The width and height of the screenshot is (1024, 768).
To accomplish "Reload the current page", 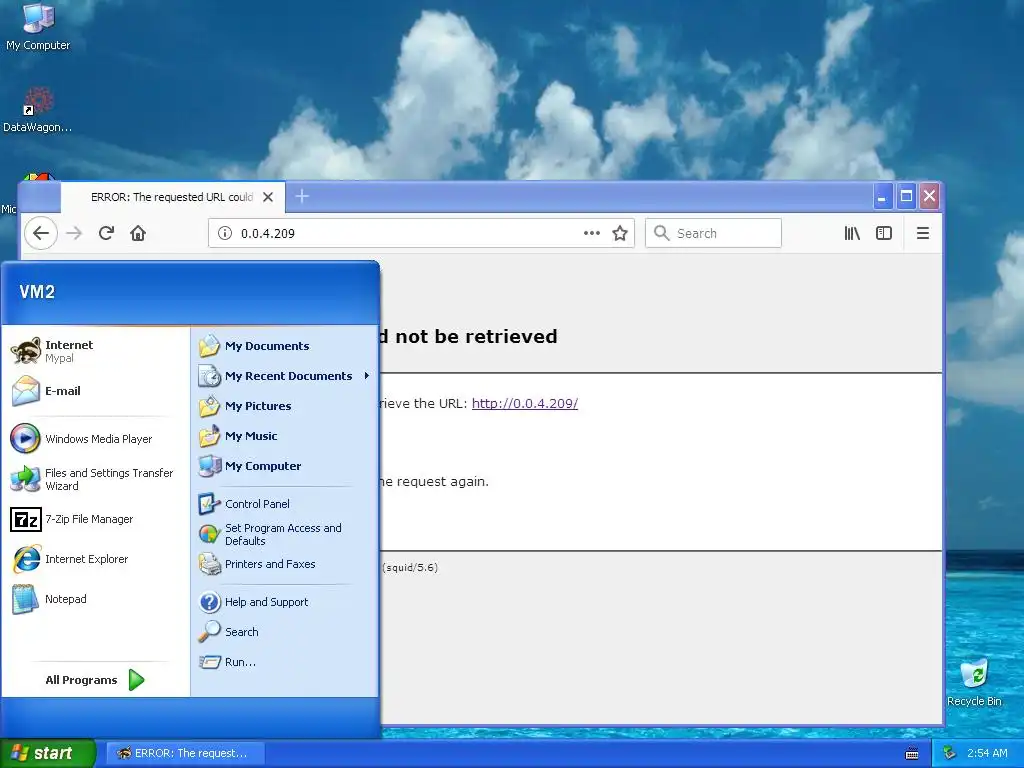I will (x=106, y=233).
